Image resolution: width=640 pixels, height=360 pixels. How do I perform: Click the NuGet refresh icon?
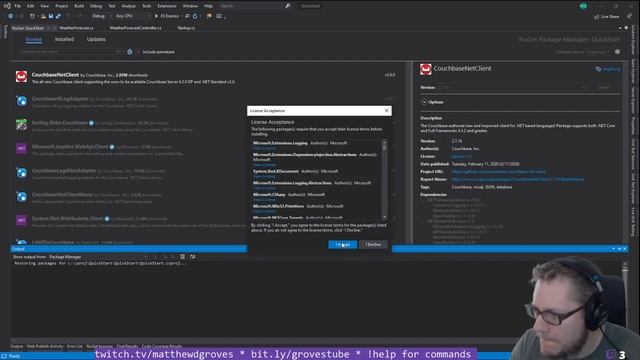click(130, 52)
